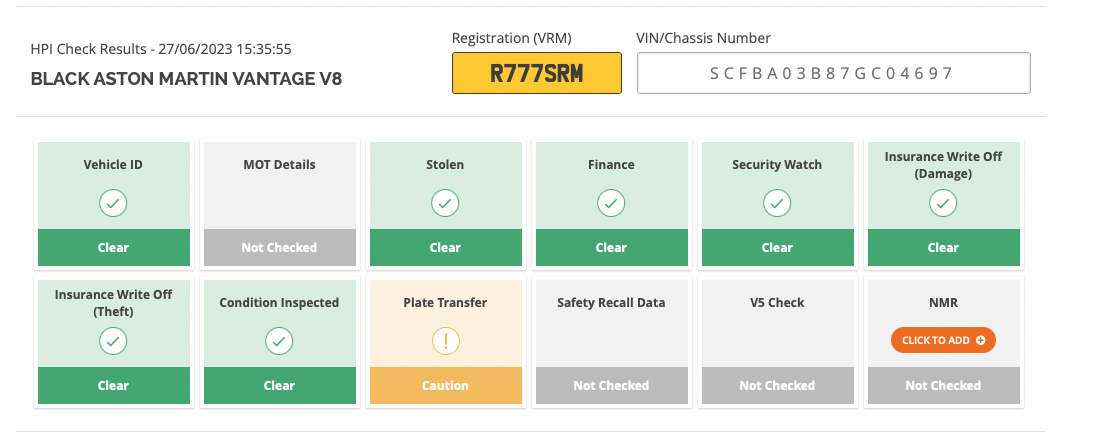Select the Finance tile title
Screen dimensions: 1093x446
(x=611, y=165)
